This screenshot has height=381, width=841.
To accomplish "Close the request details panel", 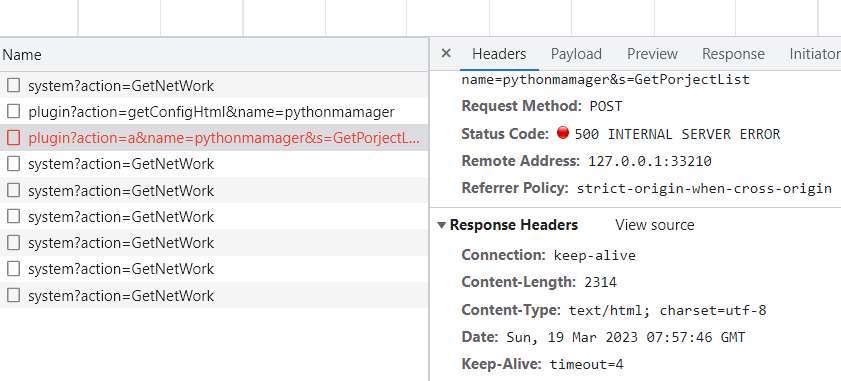I will pyautogui.click(x=446, y=53).
